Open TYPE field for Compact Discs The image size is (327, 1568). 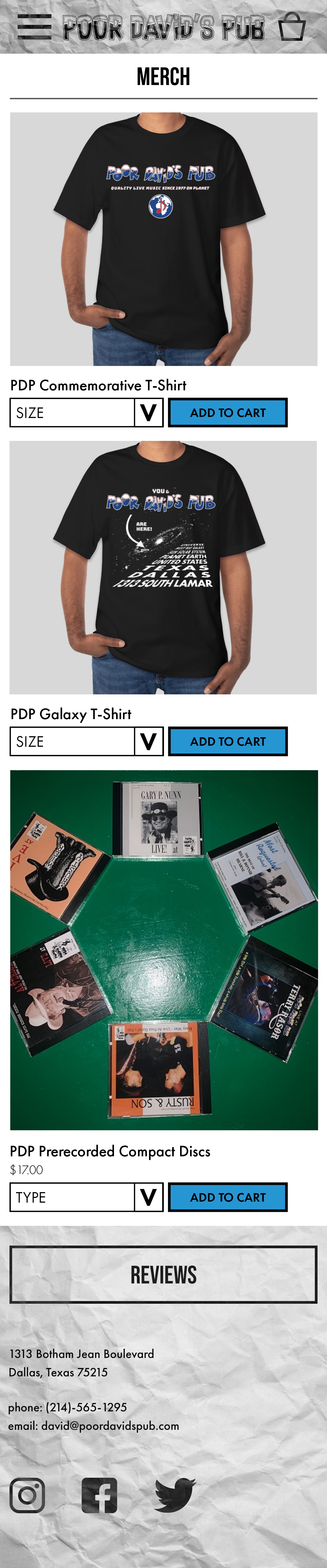(x=72, y=1197)
